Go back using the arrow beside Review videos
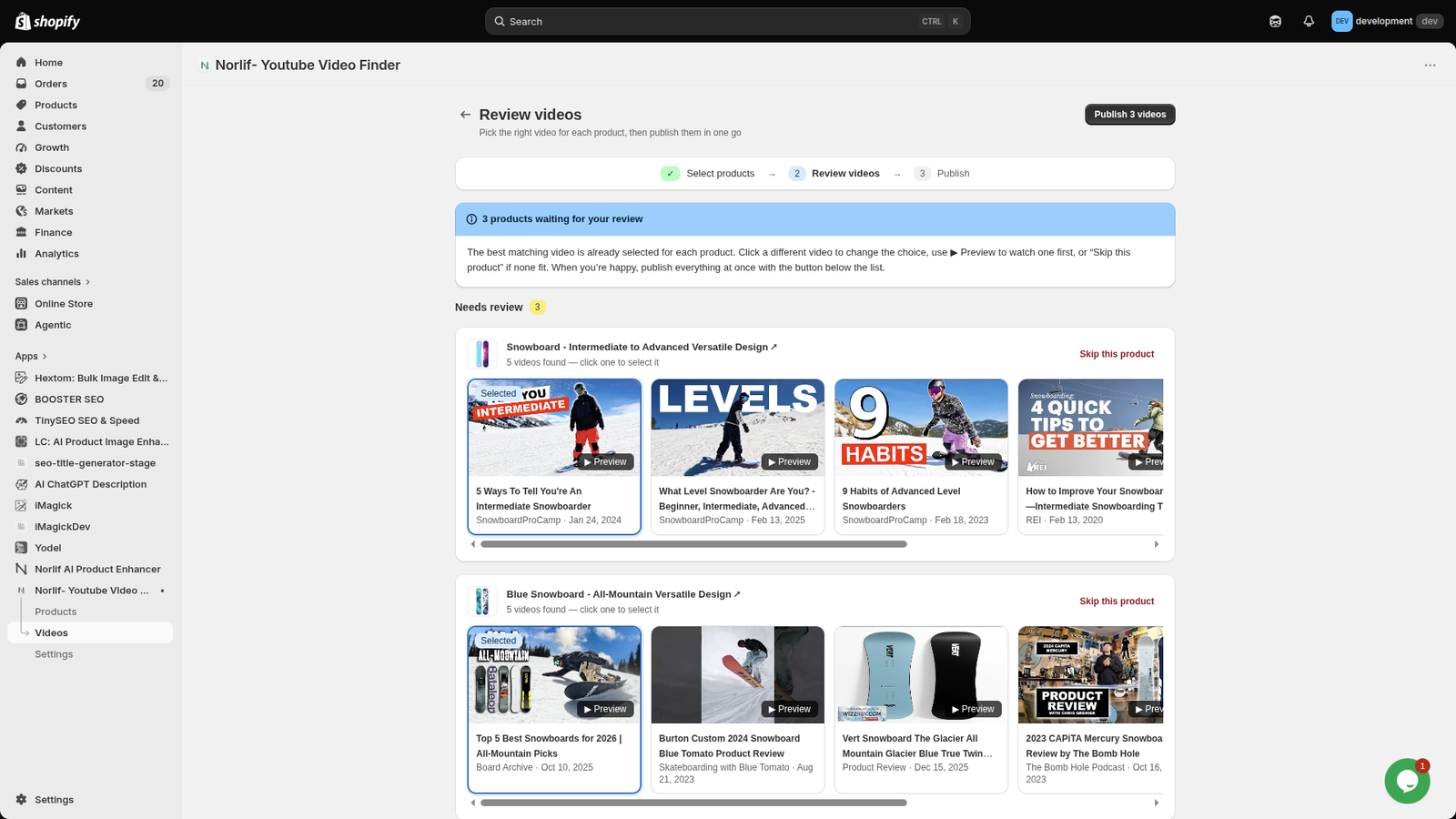The height and width of the screenshot is (819, 1456). pos(465,115)
